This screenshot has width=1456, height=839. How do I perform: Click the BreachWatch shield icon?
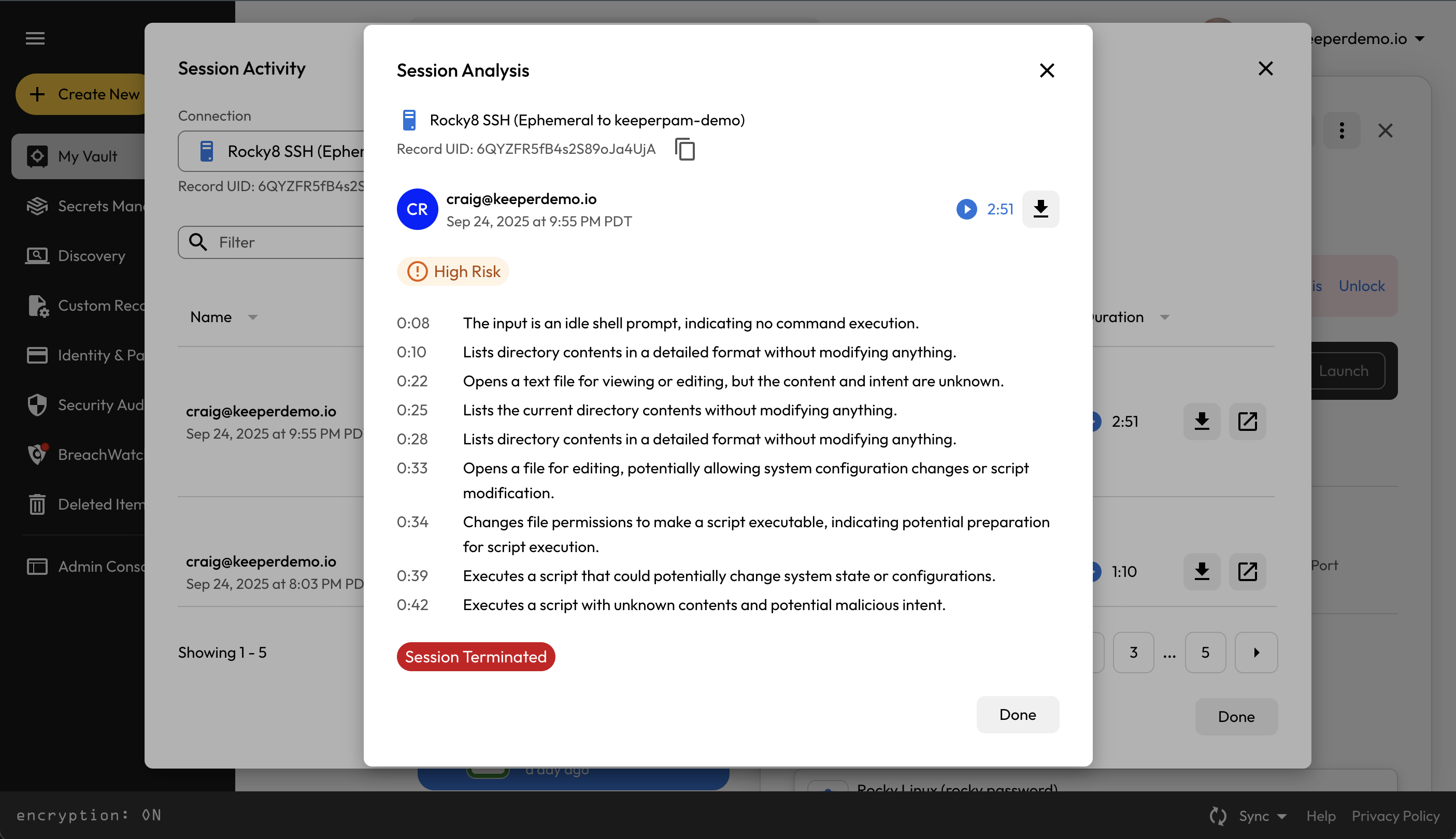click(37, 455)
